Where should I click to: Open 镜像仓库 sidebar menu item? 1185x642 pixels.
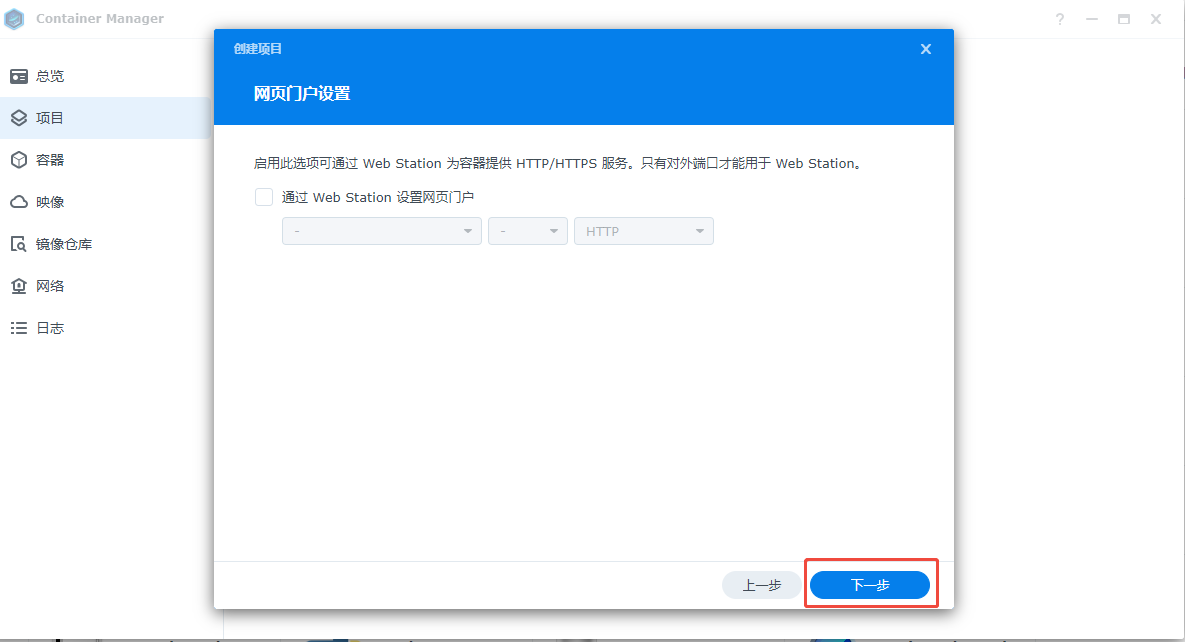(x=105, y=244)
